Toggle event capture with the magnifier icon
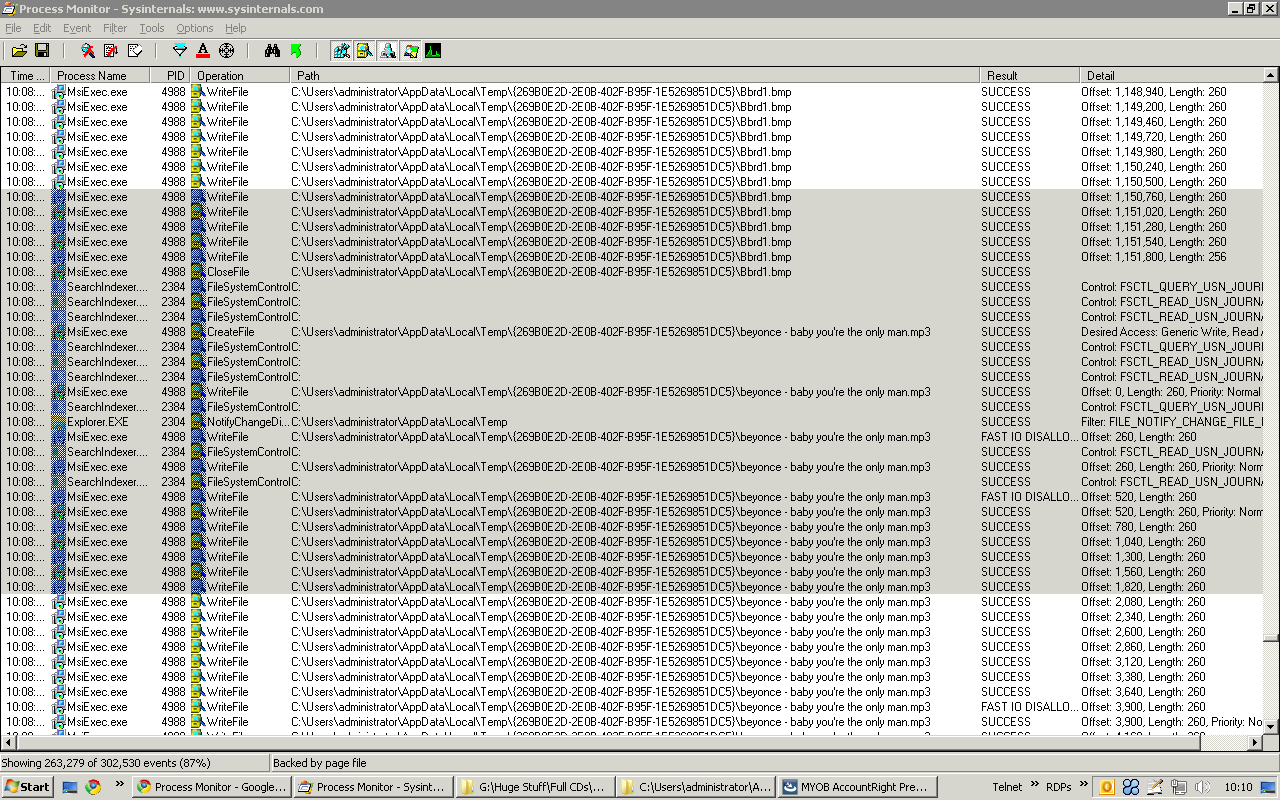This screenshot has height=800, width=1280. click(88, 50)
